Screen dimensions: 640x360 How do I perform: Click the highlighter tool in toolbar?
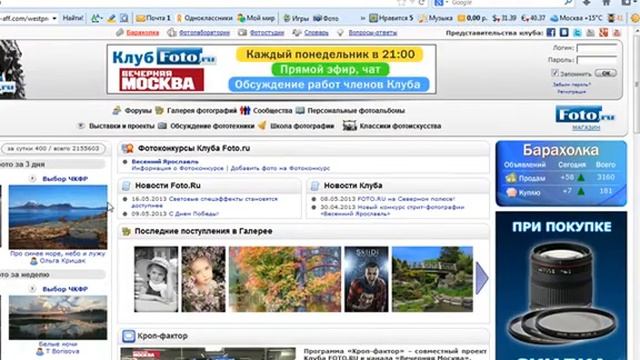(111, 18)
